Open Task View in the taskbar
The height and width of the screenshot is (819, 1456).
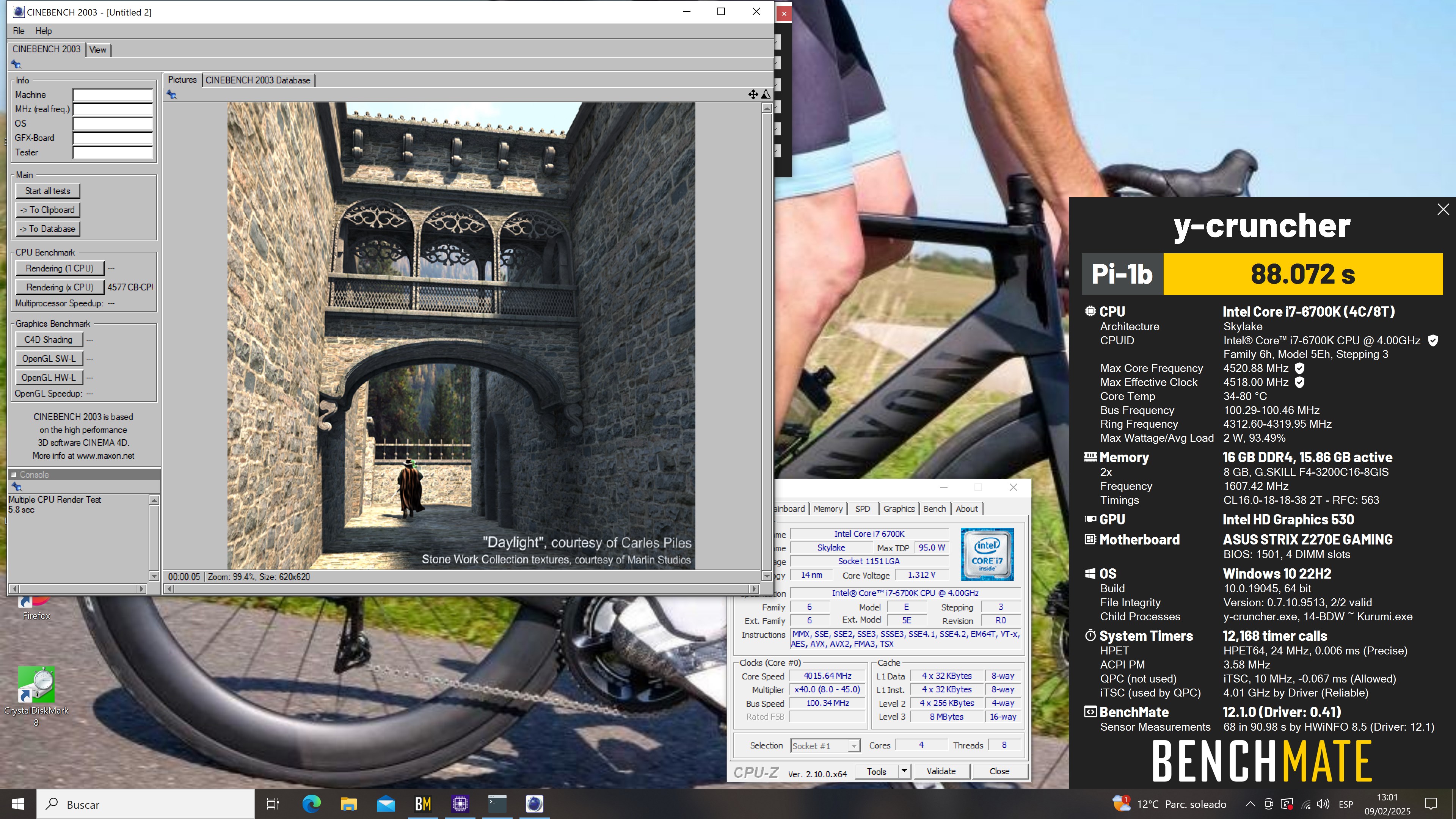tap(273, 804)
